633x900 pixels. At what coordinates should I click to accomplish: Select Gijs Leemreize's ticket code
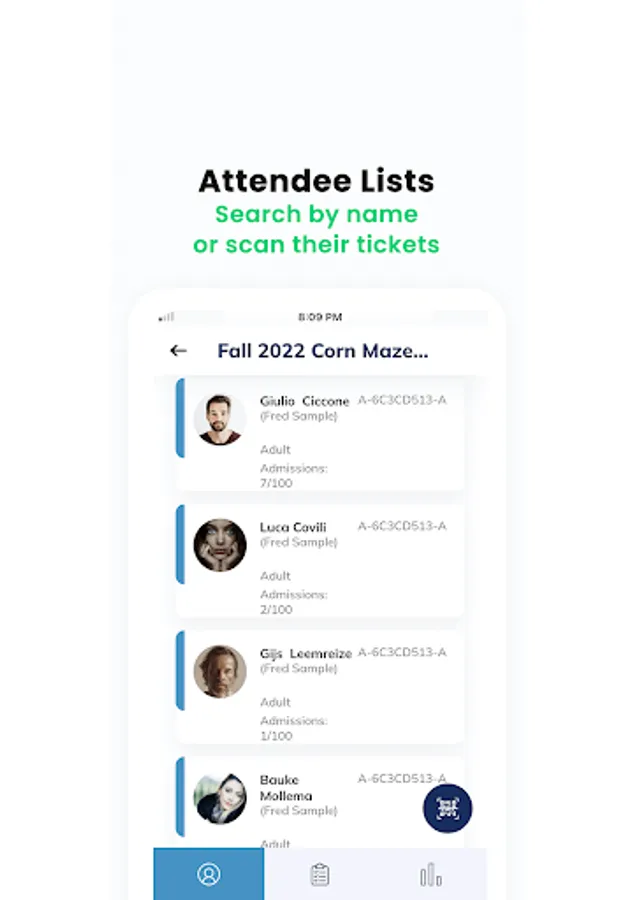(x=402, y=653)
